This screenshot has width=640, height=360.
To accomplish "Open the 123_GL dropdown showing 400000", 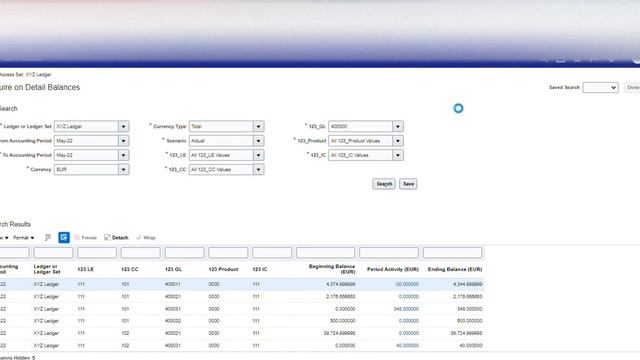I will (398, 127).
